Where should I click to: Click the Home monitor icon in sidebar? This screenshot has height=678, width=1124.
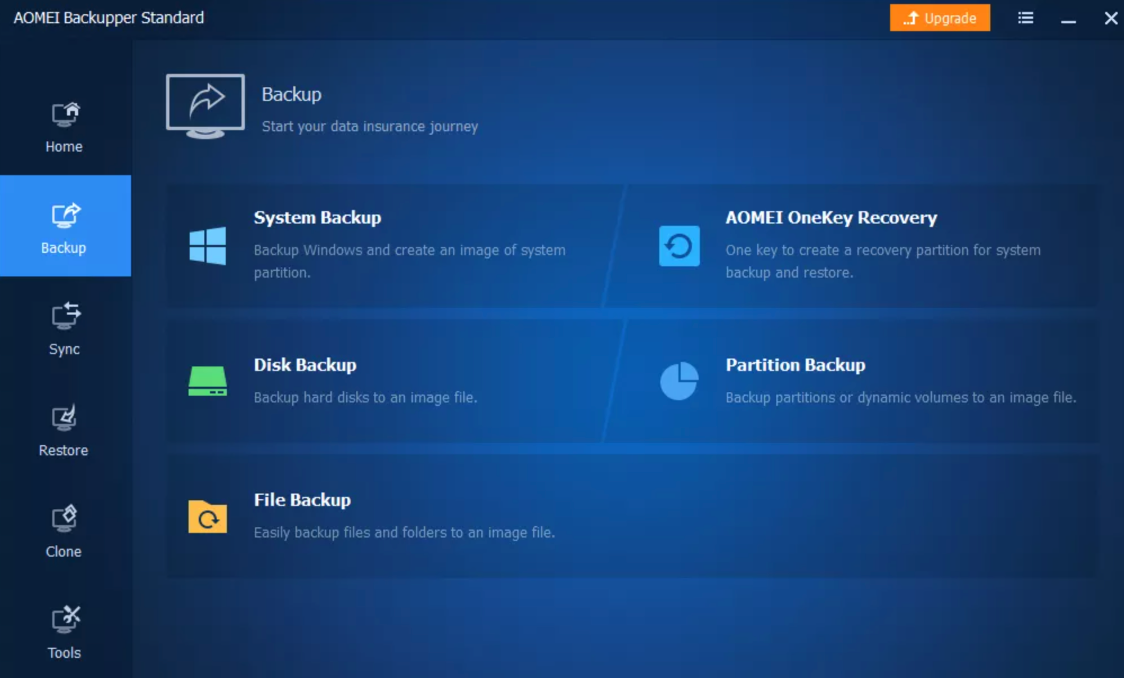[x=65, y=115]
